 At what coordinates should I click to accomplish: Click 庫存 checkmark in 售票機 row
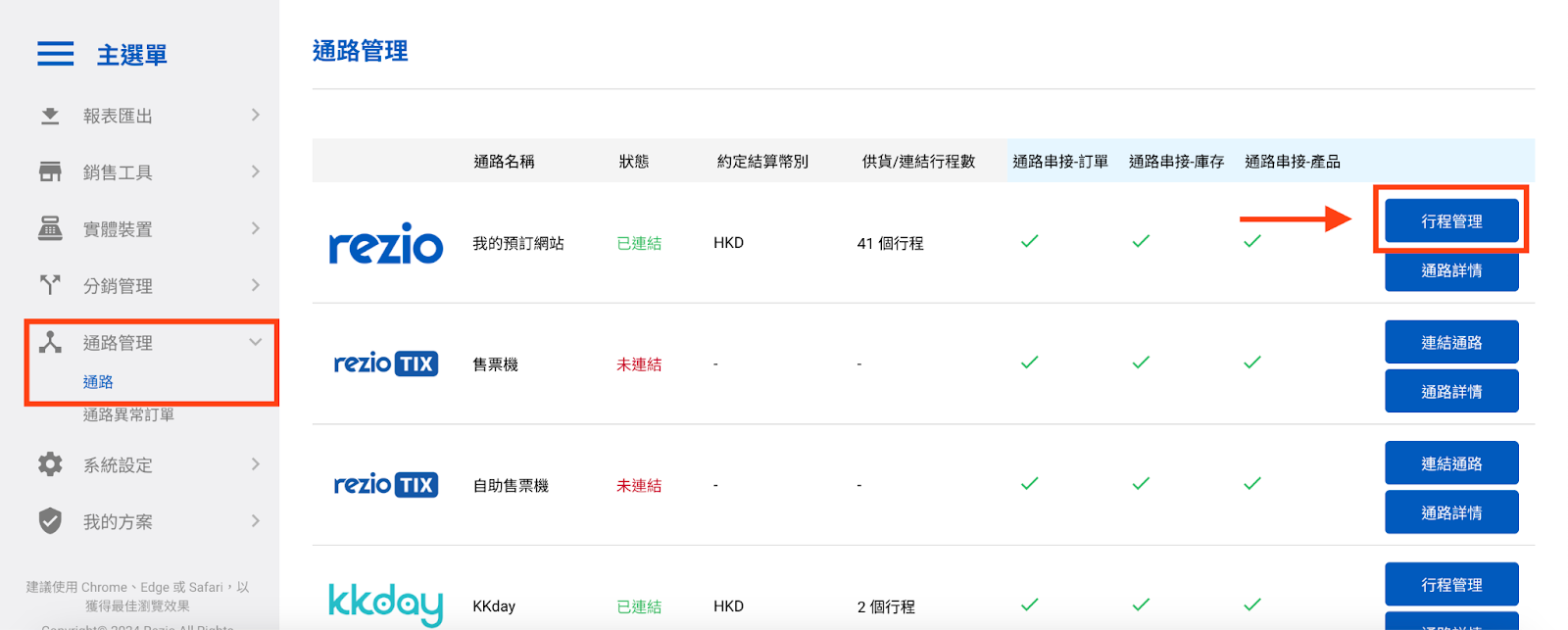click(x=1141, y=363)
